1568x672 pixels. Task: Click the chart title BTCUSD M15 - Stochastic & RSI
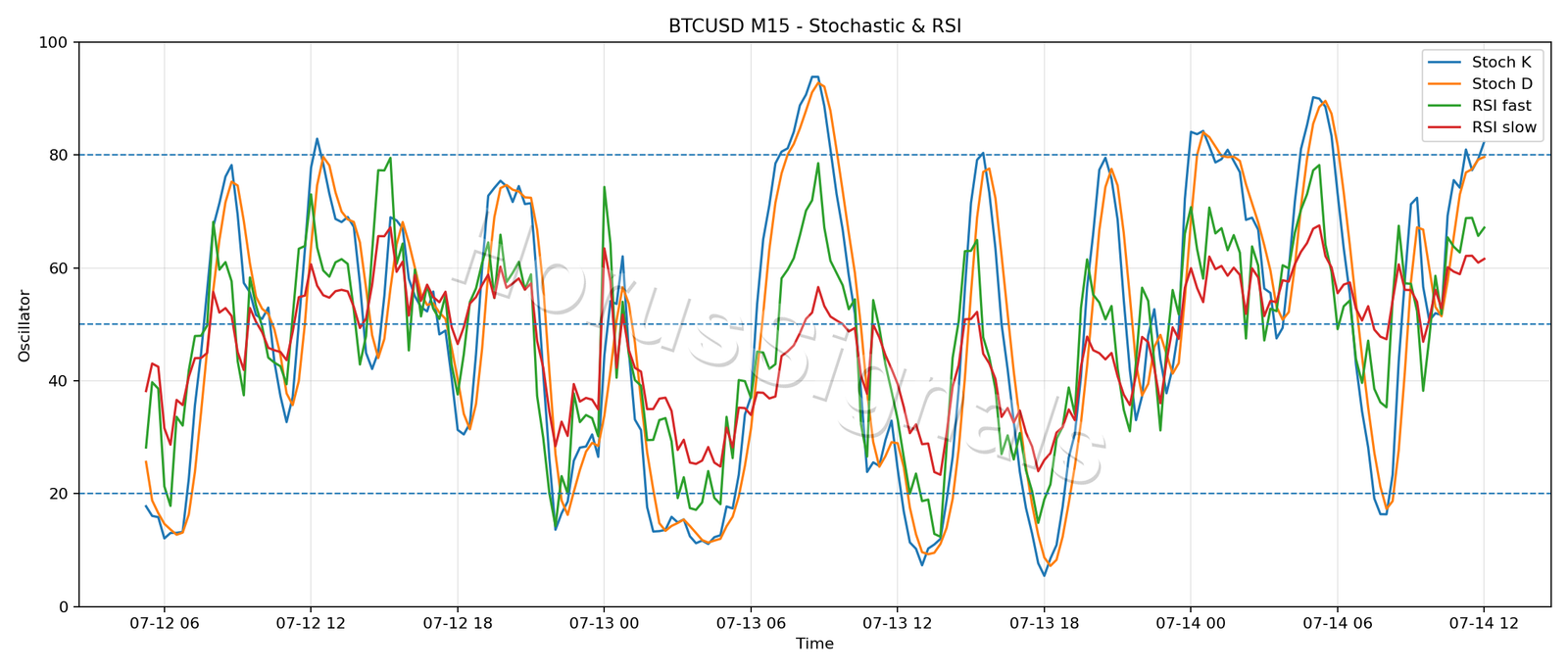coord(814,26)
